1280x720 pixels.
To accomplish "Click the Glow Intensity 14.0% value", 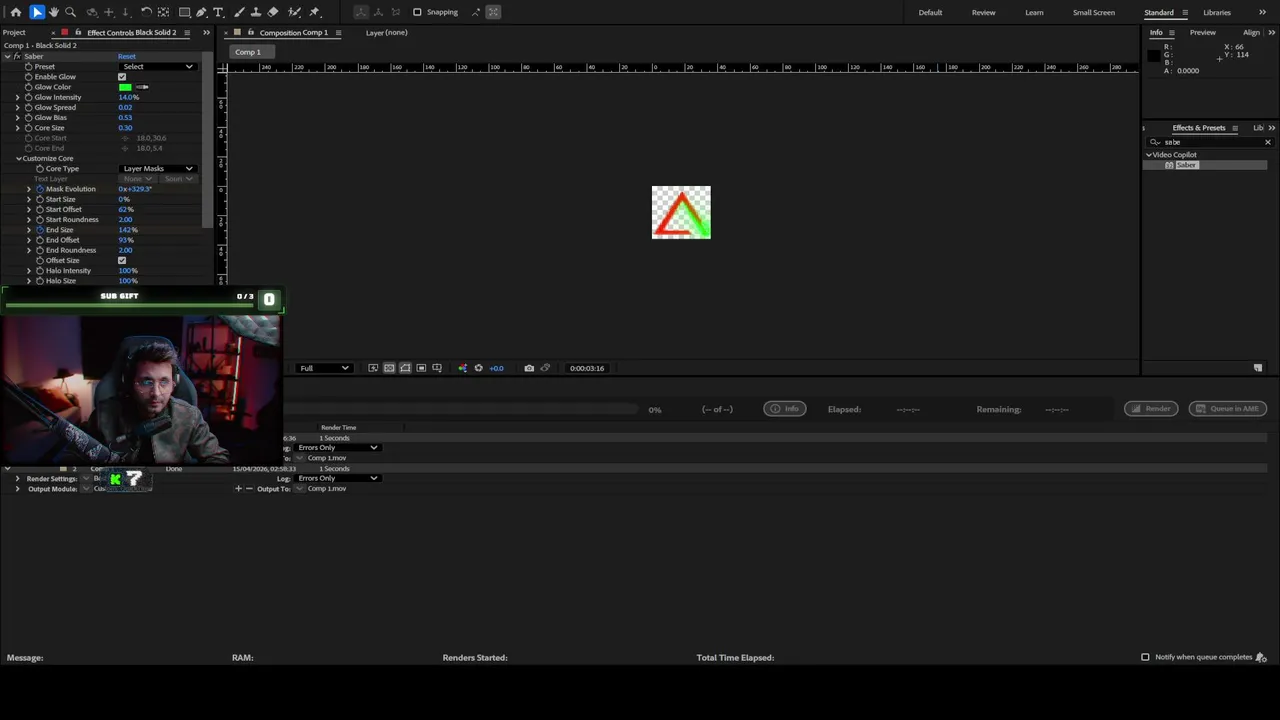I will 128,97.
